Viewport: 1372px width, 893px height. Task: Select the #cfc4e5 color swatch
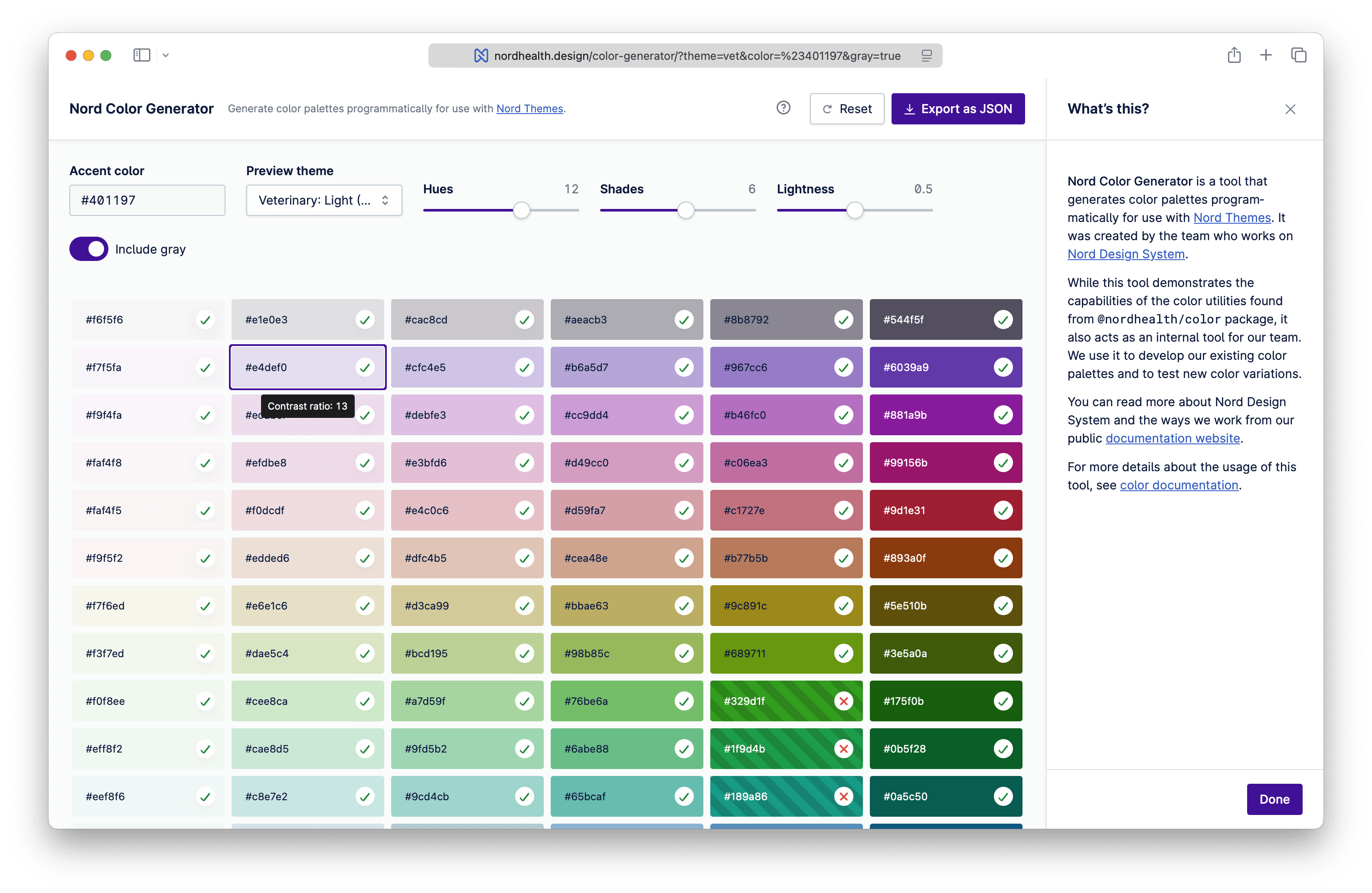[467, 368]
